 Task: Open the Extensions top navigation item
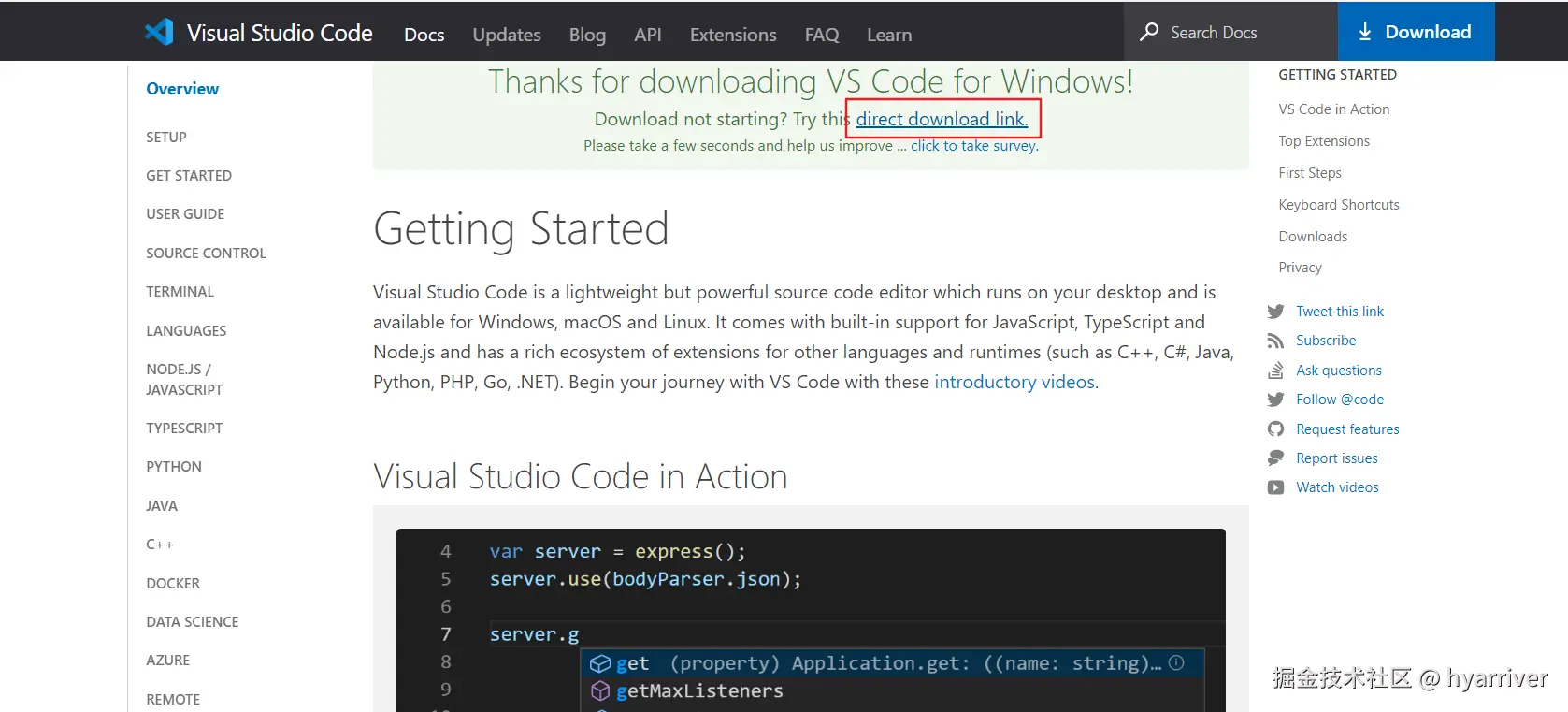pyautogui.click(x=733, y=35)
